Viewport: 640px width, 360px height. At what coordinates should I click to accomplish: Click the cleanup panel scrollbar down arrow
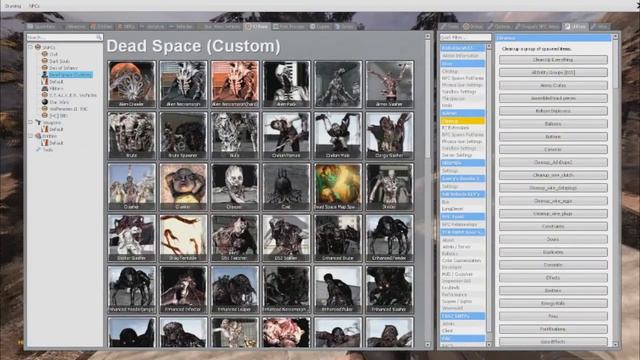(615, 344)
